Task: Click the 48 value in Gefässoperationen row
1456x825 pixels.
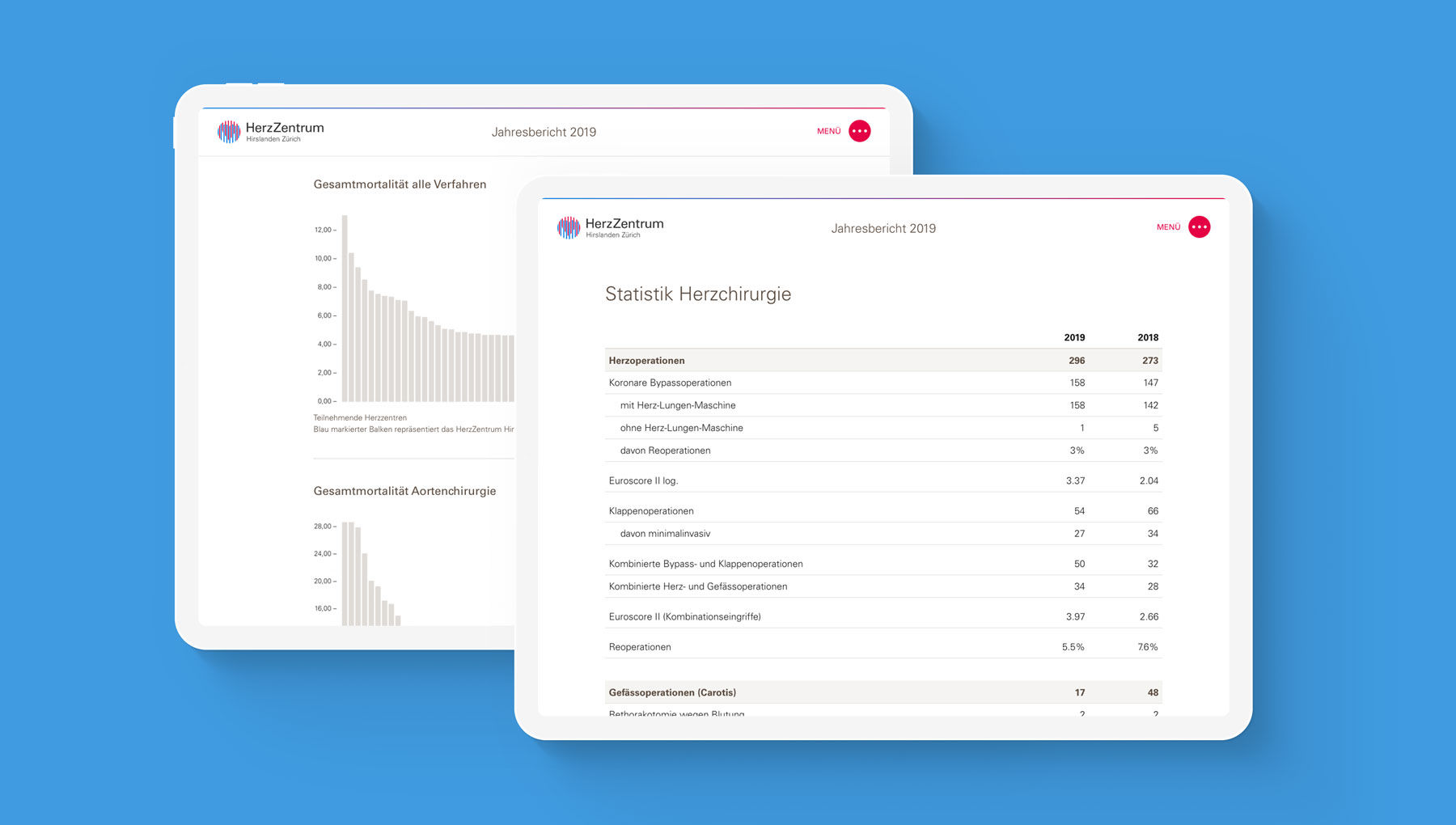Action: coord(1153,692)
